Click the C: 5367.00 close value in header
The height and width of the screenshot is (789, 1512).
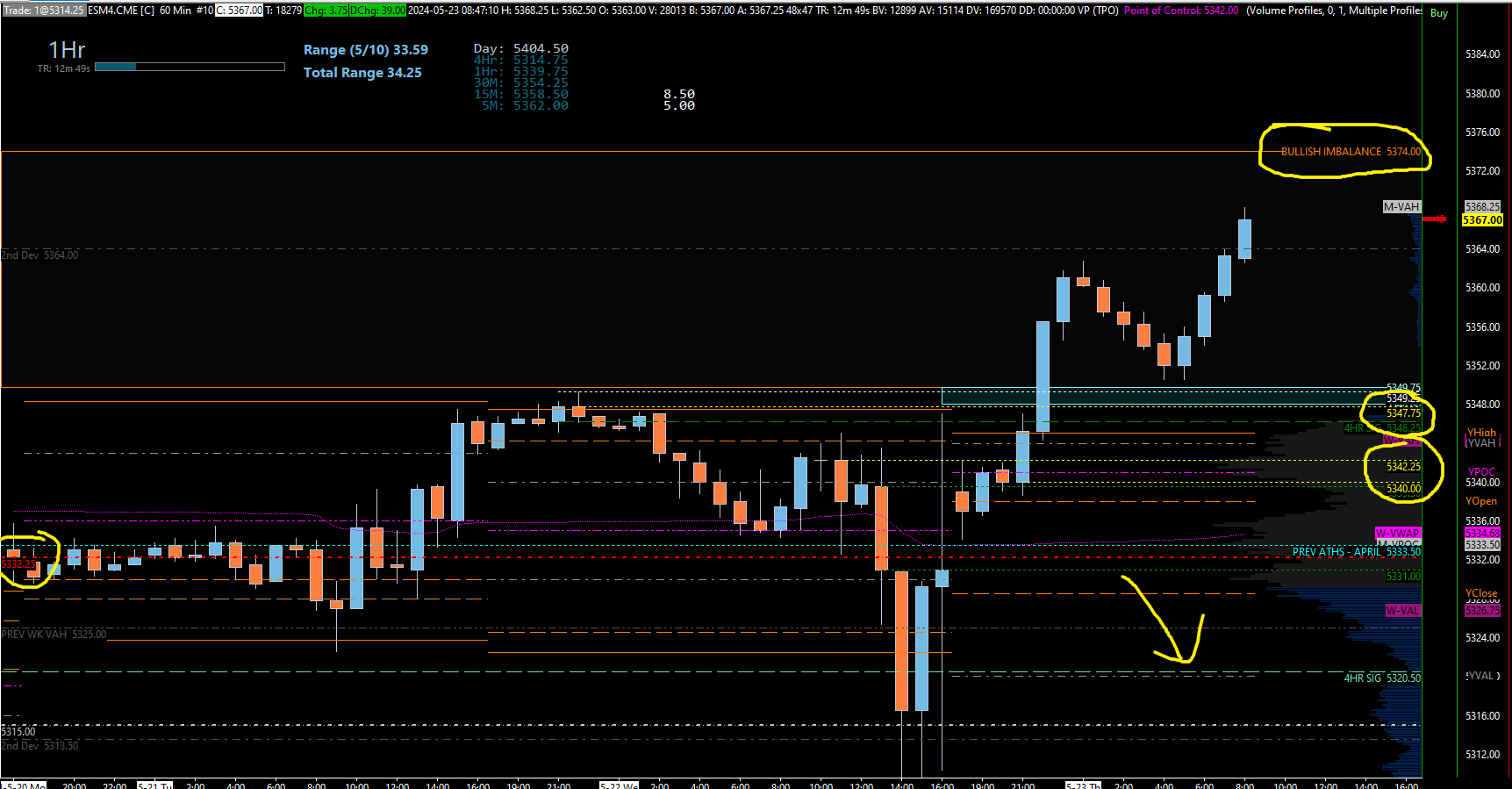click(239, 11)
